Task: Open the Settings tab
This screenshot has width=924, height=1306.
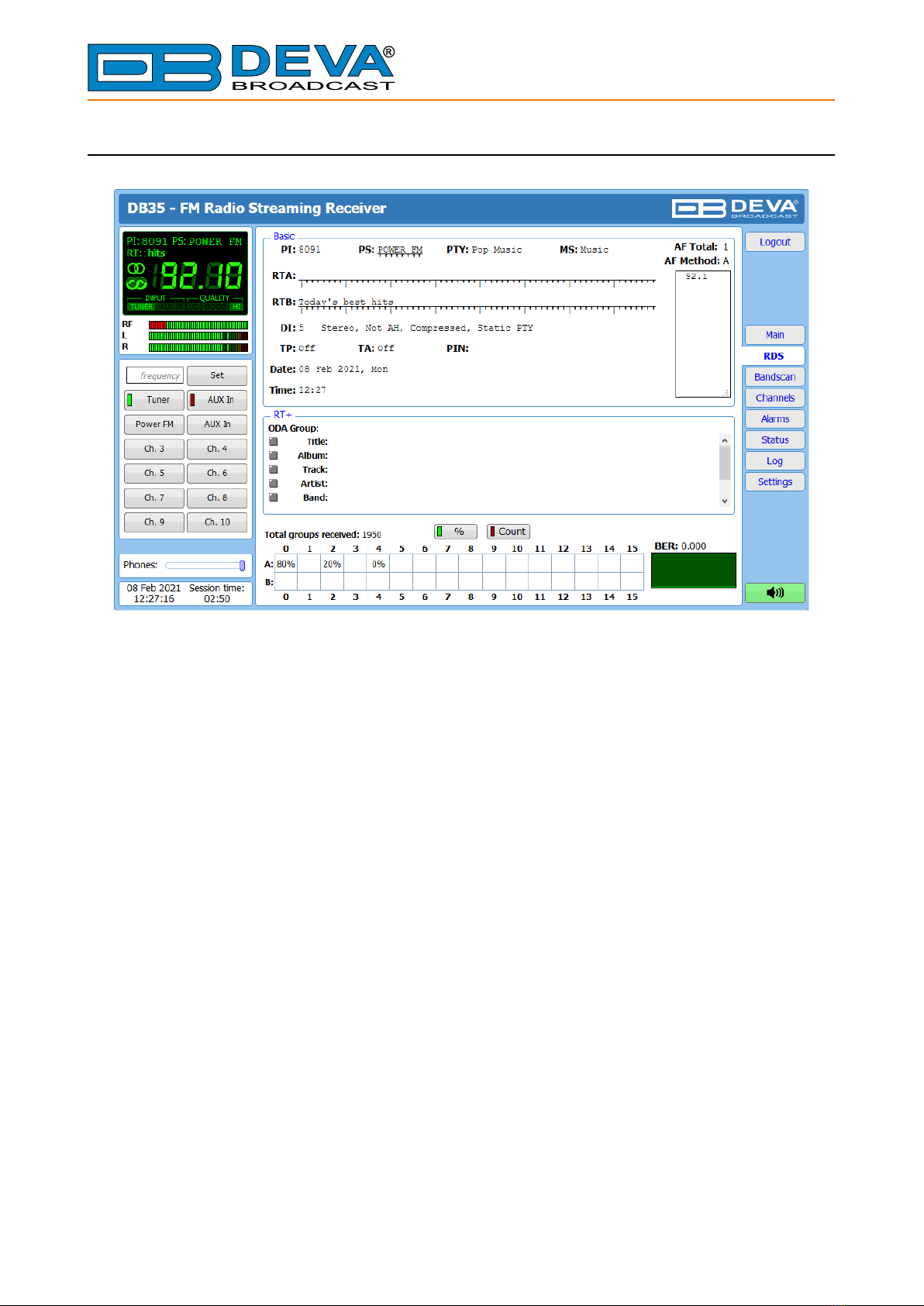Action: [774, 481]
